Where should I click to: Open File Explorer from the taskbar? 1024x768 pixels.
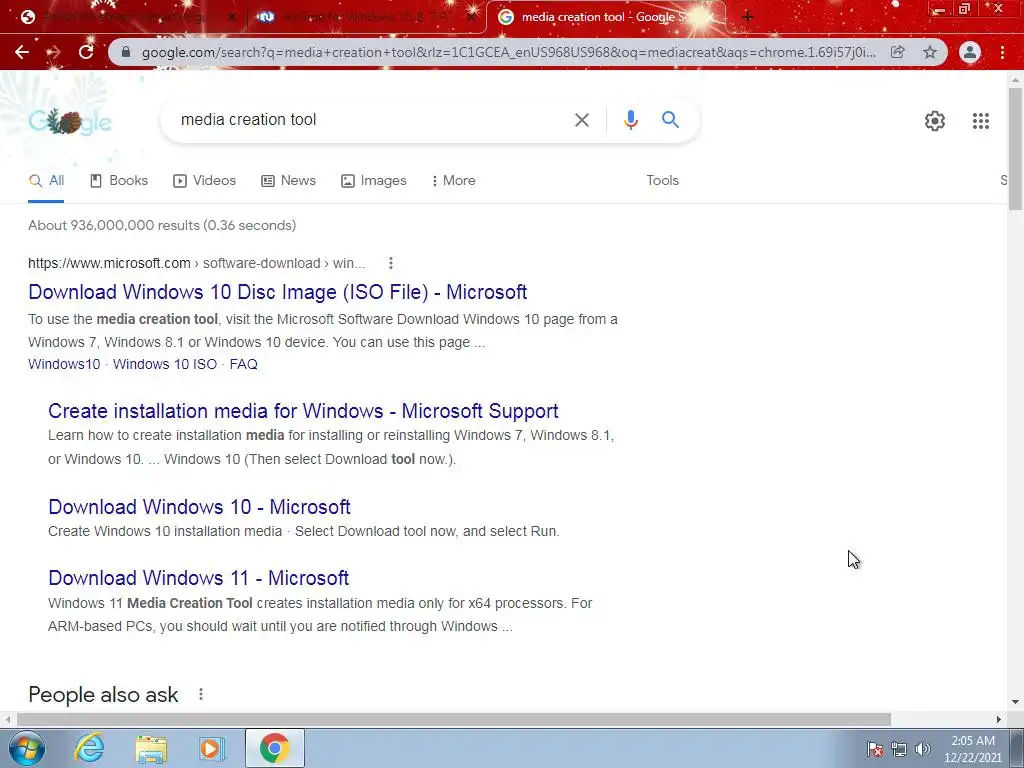pos(151,748)
